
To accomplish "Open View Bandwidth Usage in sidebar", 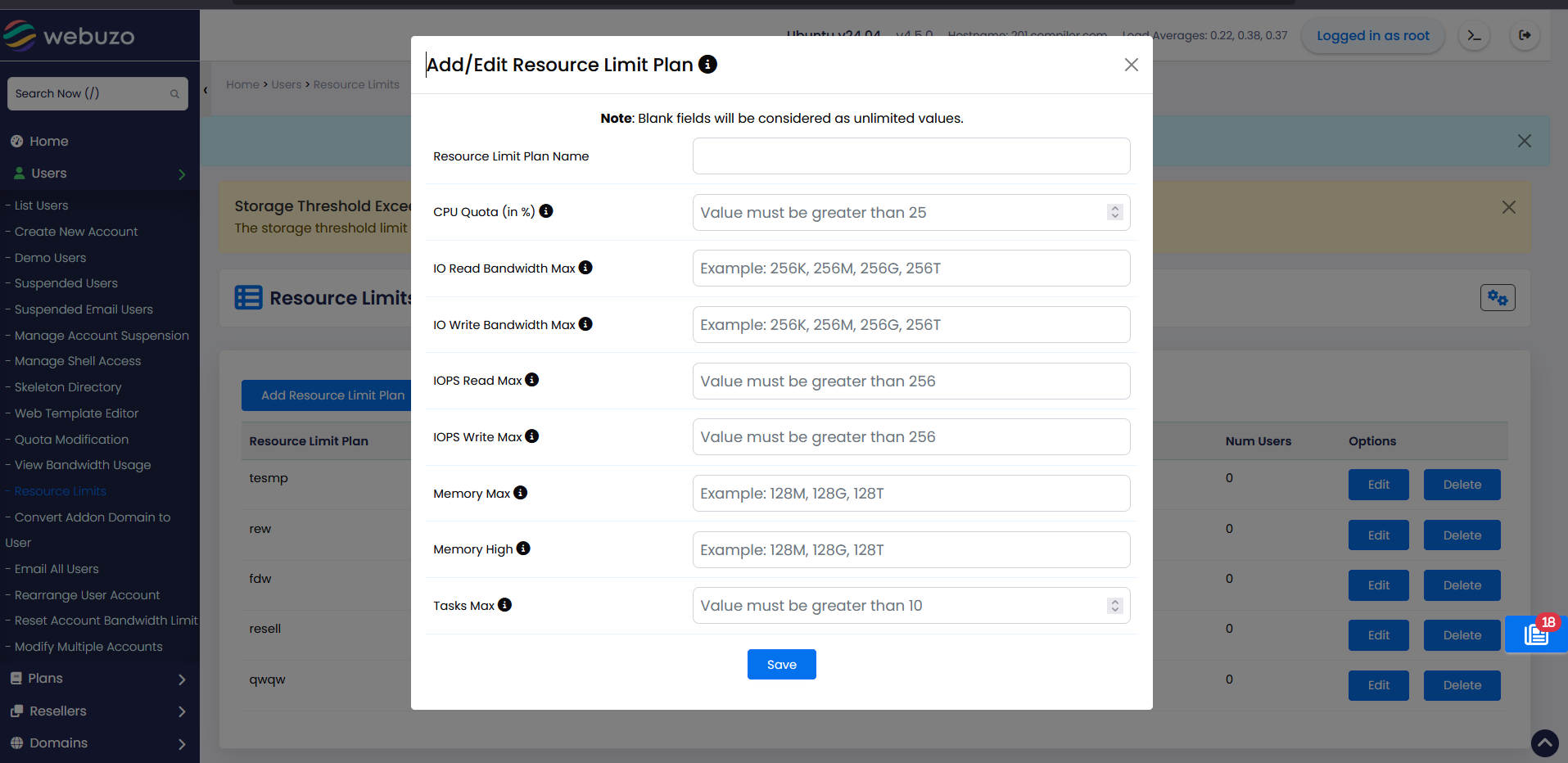I will [83, 465].
